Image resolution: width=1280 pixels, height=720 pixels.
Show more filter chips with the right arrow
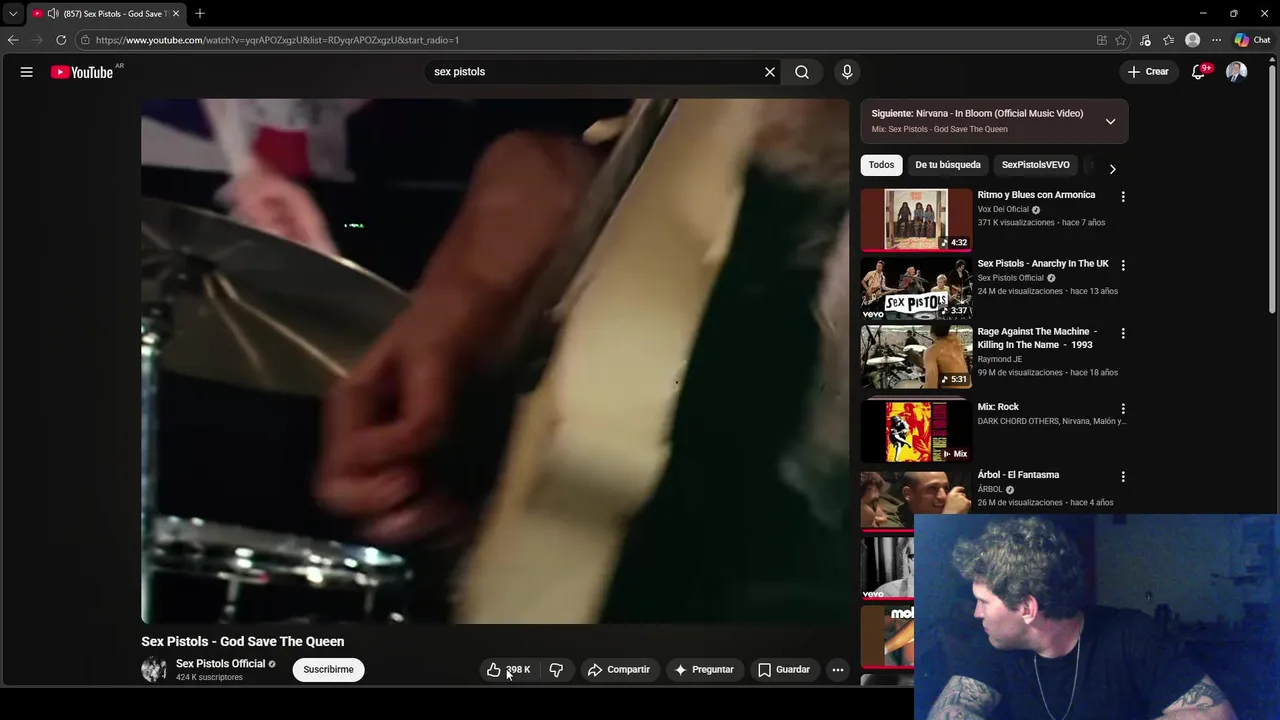point(1112,169)
